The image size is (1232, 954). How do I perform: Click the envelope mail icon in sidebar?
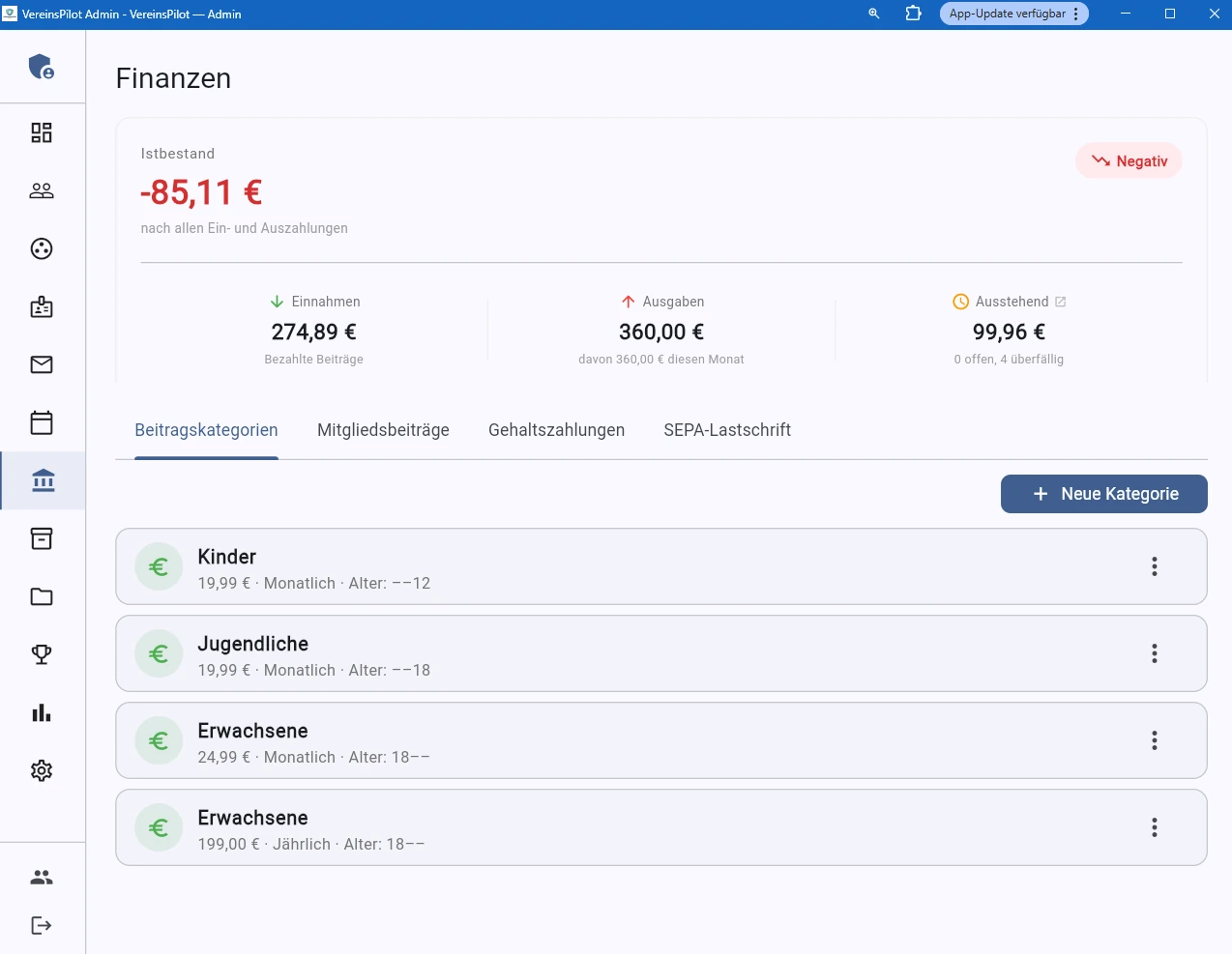pyautogui.click(x=42, y=364)
